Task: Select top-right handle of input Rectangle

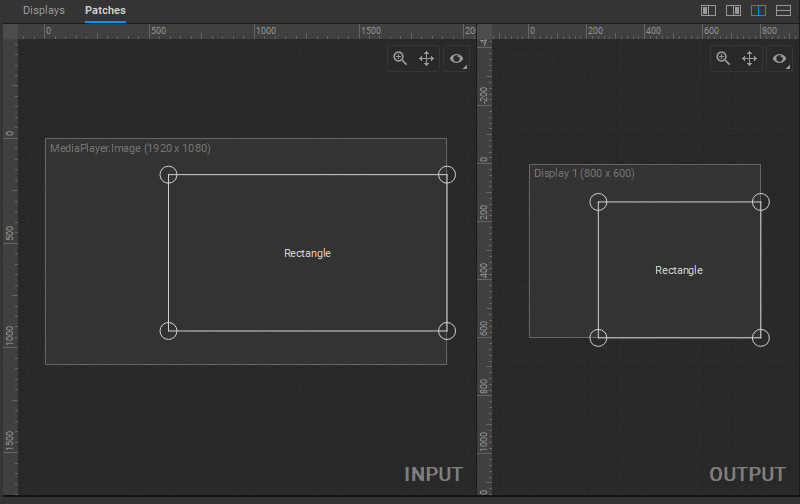Action: click(x=447, y=174)
